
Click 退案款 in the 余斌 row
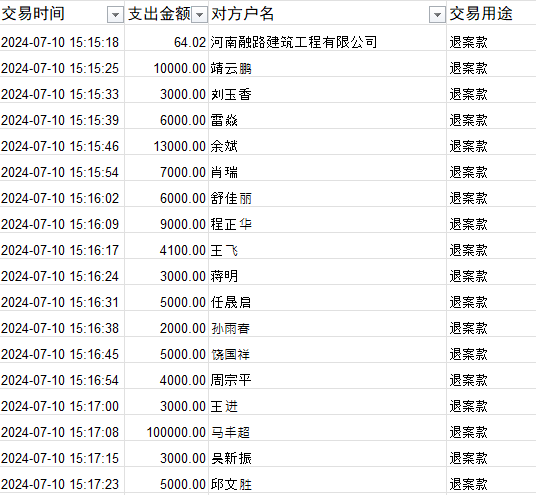pos(468,146)
